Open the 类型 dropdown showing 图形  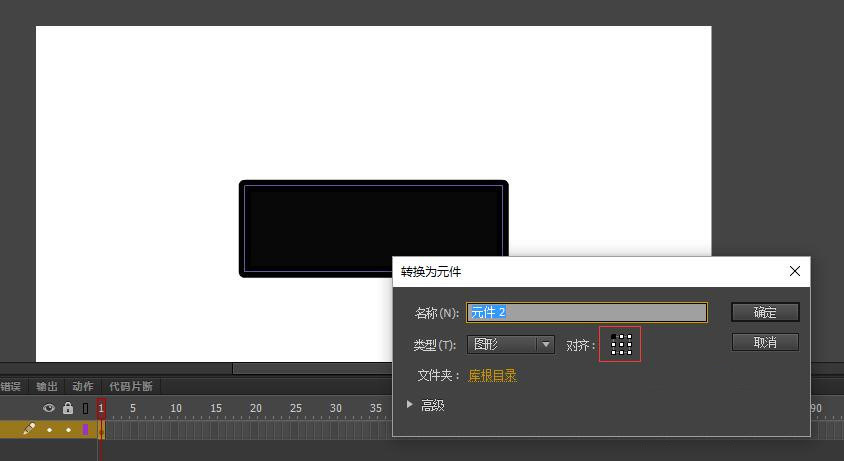tap(510, 344)
